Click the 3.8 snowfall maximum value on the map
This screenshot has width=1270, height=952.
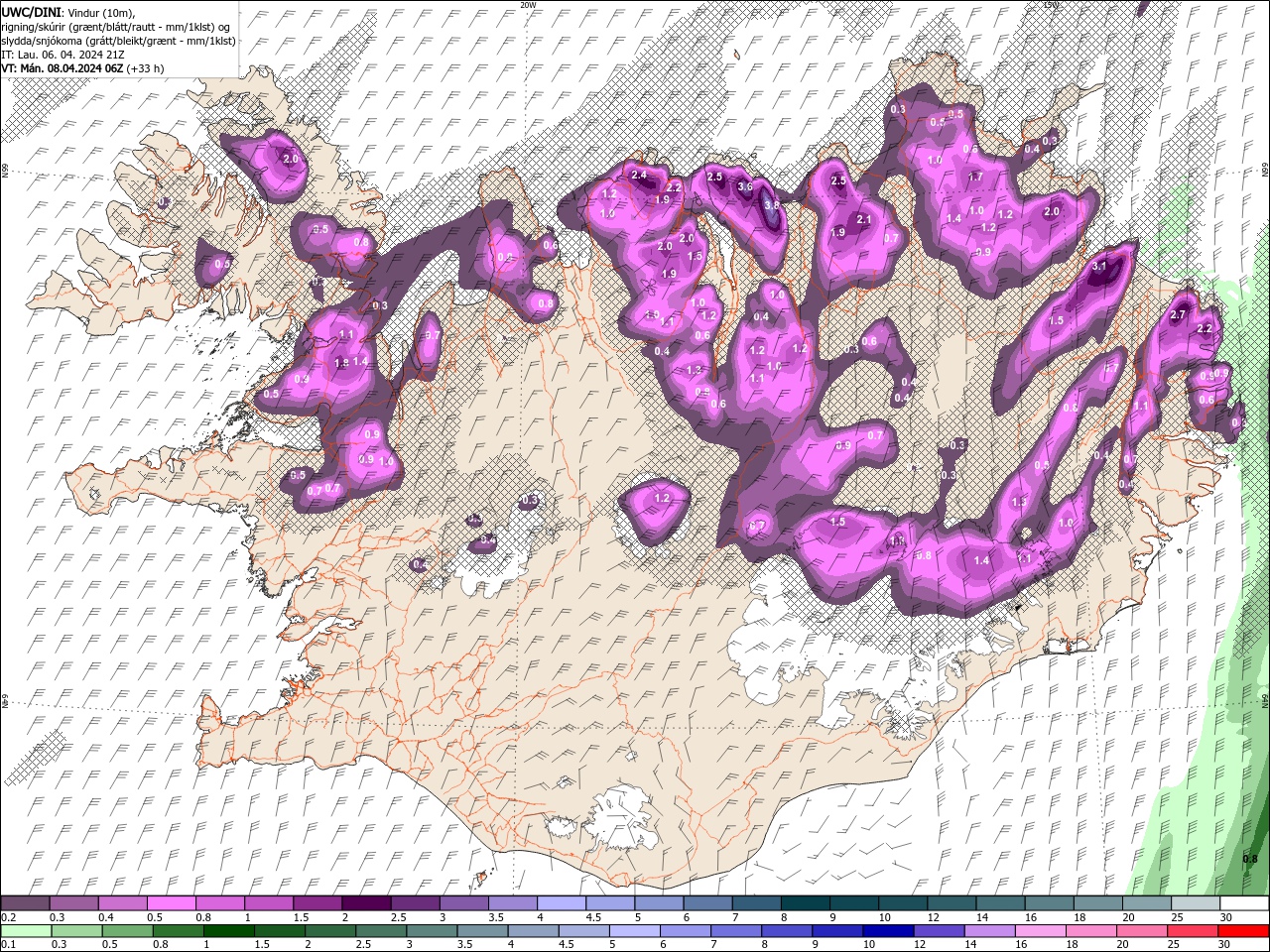(772, 205)
